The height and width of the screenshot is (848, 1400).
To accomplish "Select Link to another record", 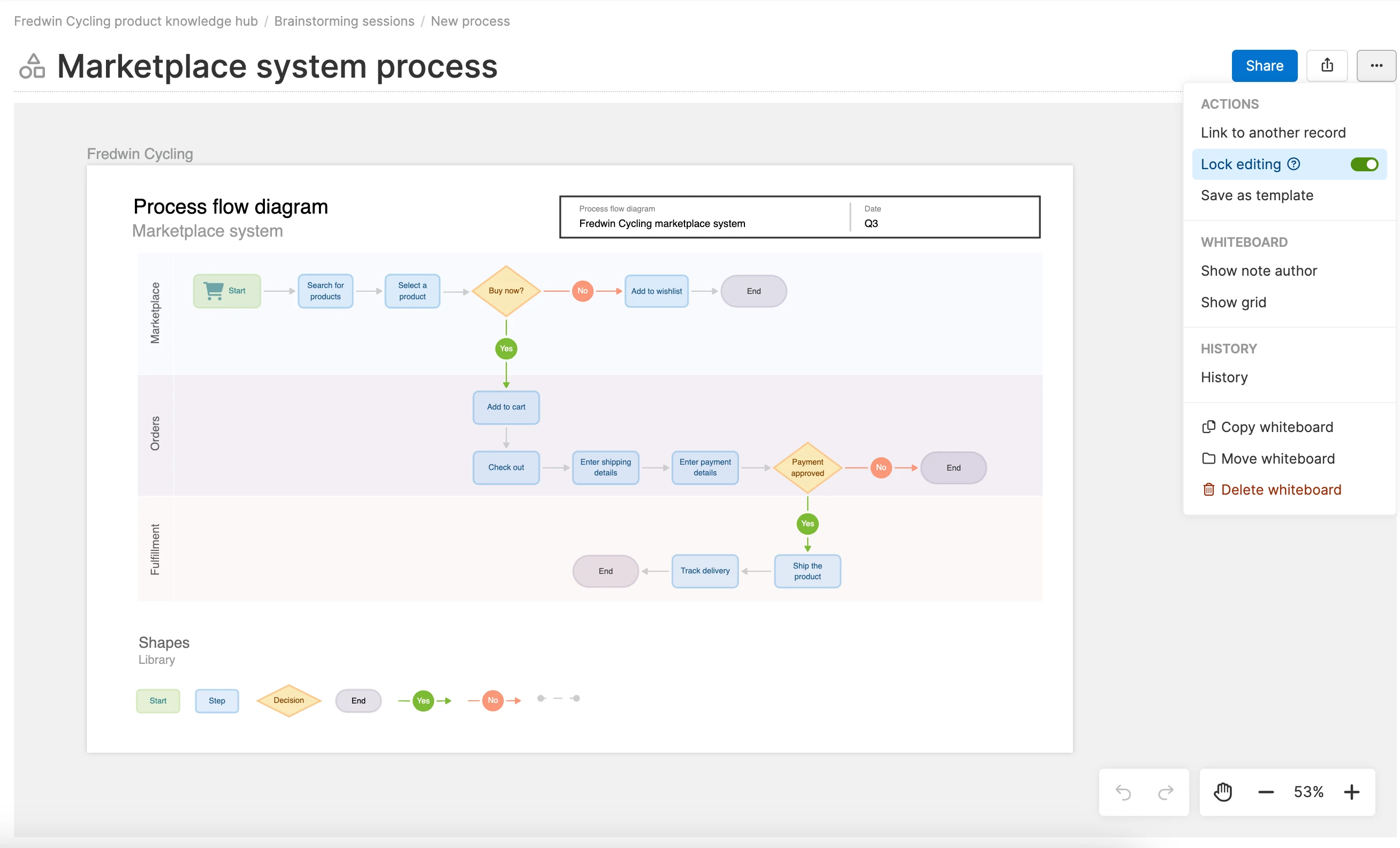I will pos(1273,132).
